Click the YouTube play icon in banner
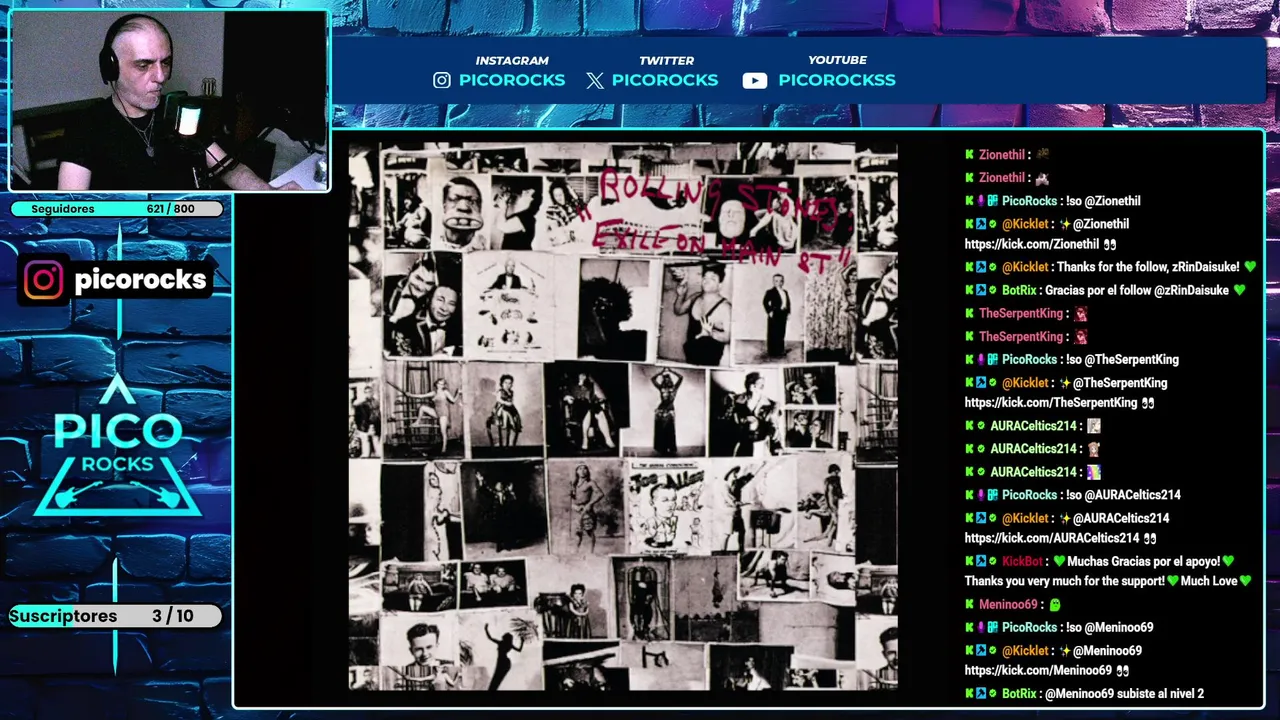The width and height of the screenshot is (1280, 720). pyautogui.click(x=755, y=81)
